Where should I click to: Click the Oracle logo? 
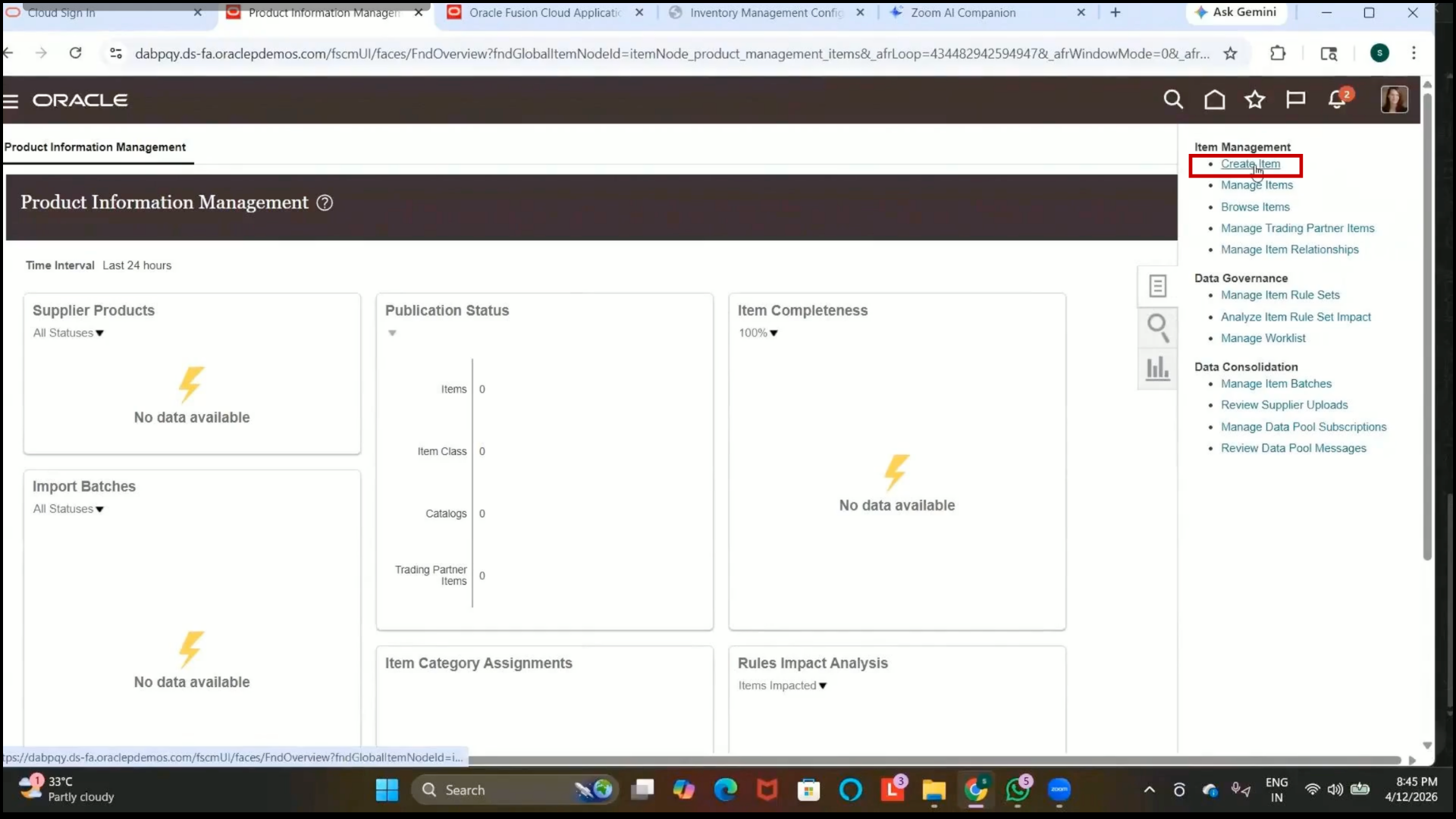tap(80, 100)
